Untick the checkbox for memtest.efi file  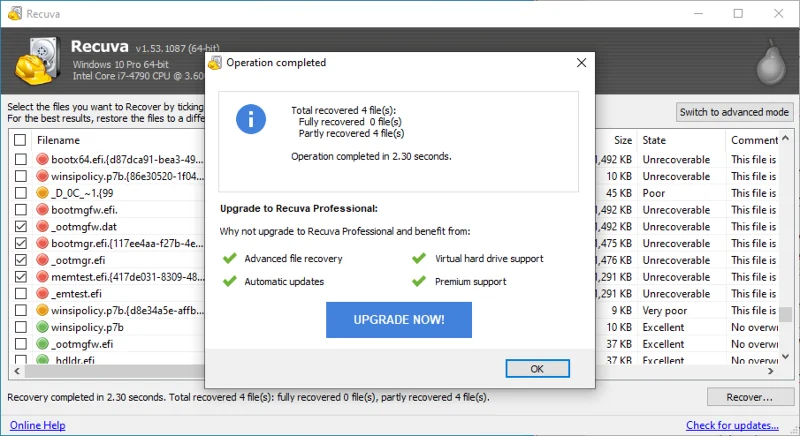click(20, 277)
